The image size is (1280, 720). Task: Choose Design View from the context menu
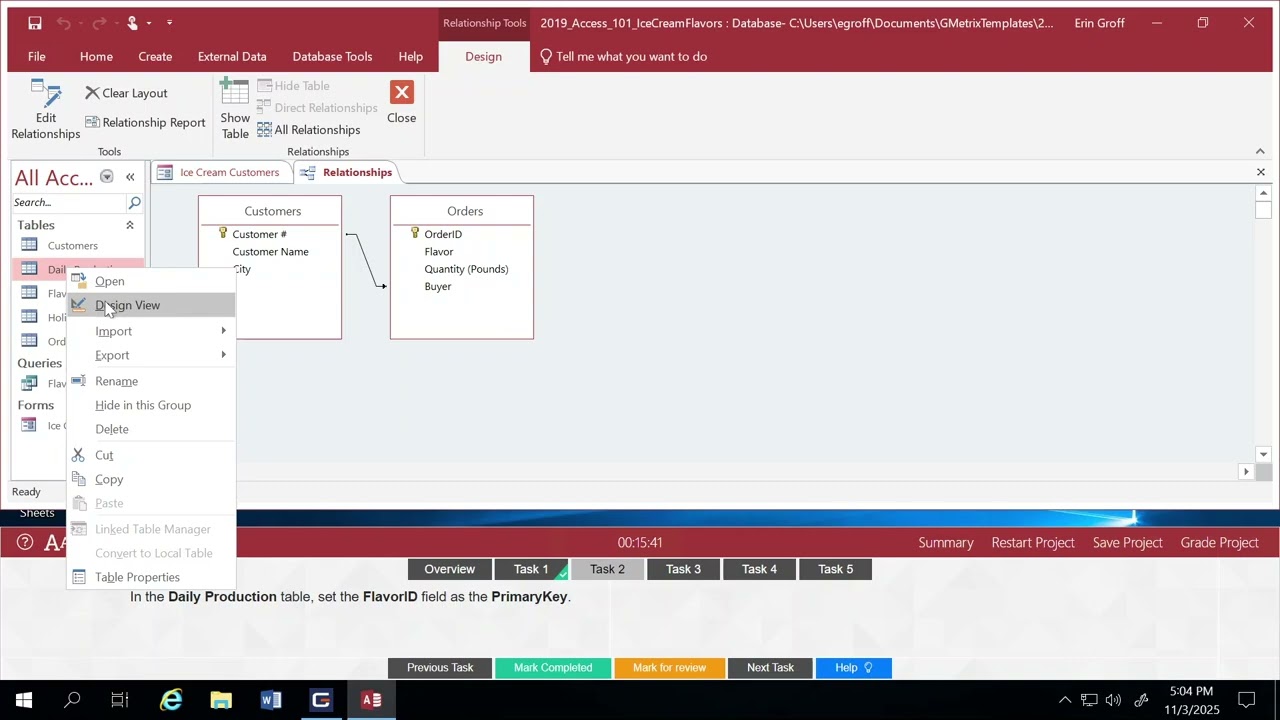click(152, 305)
